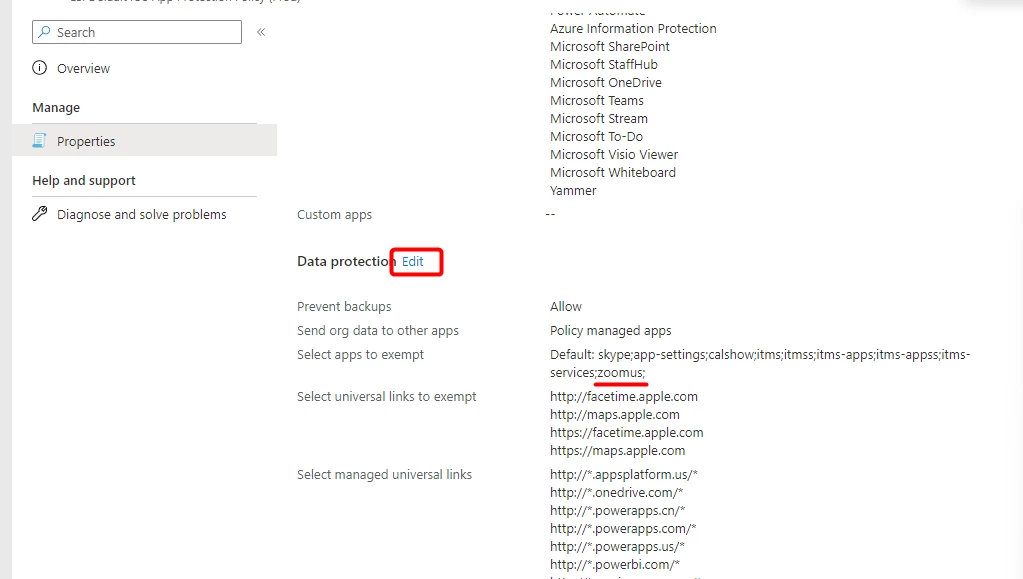Open Diagnose and solve problems
Image resolution: width=1023 pixels, height=579 pixels.
(x=142, y=214)
